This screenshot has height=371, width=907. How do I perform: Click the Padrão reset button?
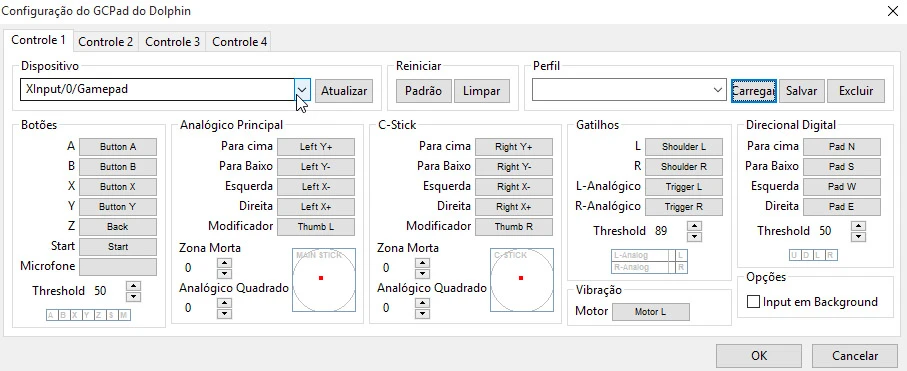(423, 91)
